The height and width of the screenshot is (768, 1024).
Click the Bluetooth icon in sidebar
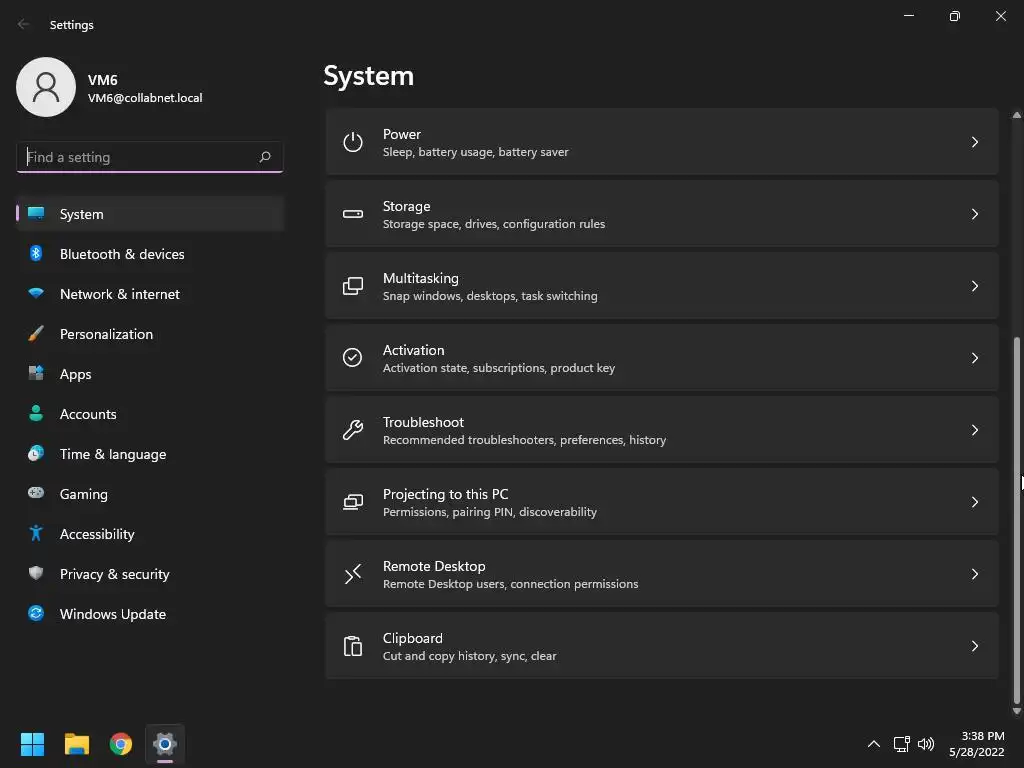tap(36, 254)
